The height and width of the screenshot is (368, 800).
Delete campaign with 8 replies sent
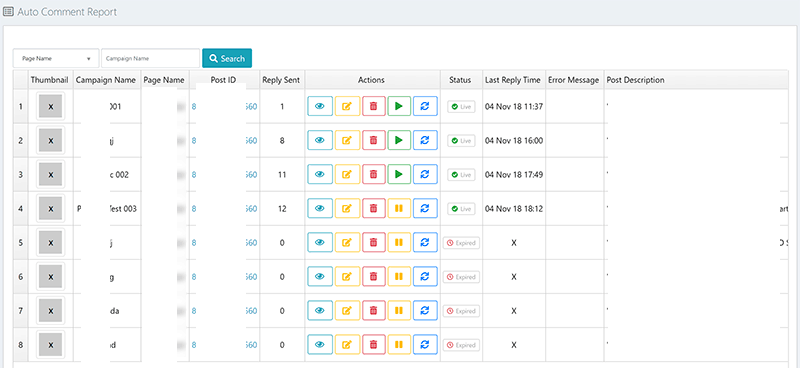point(374,140)
